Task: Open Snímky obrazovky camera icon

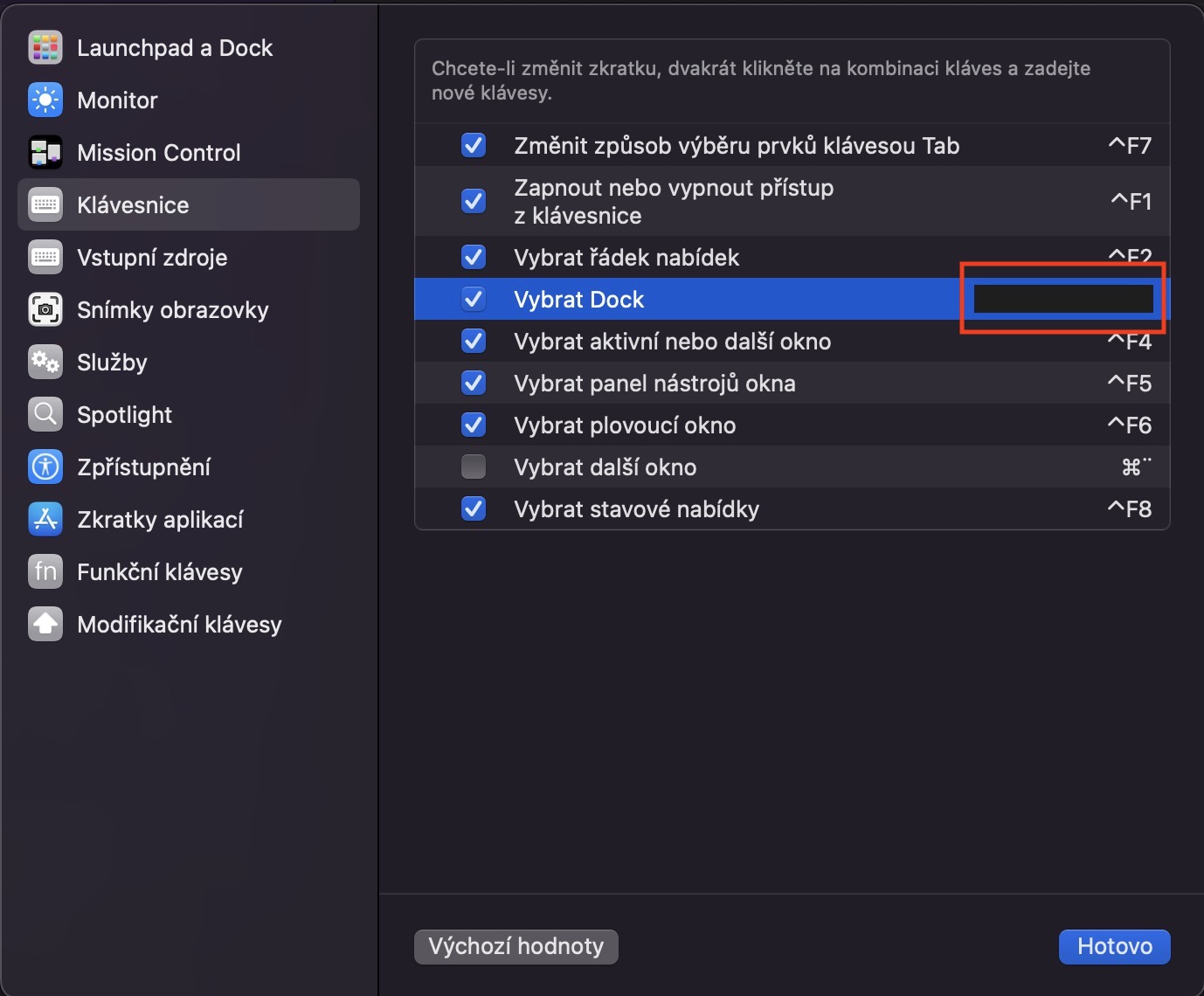Action: (45, 310)
